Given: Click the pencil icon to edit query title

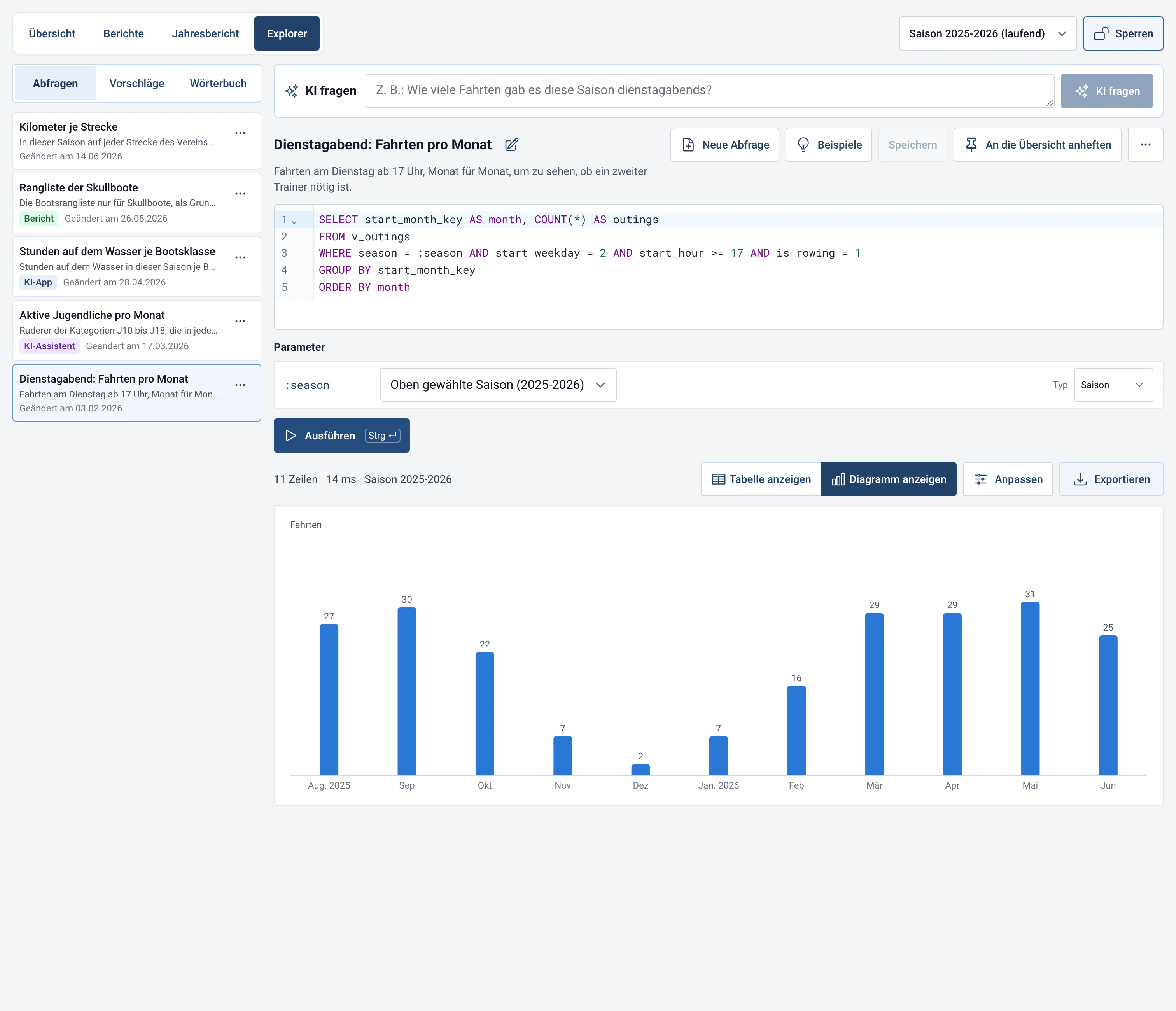Looking at the screenshot, I should (511, 145).
